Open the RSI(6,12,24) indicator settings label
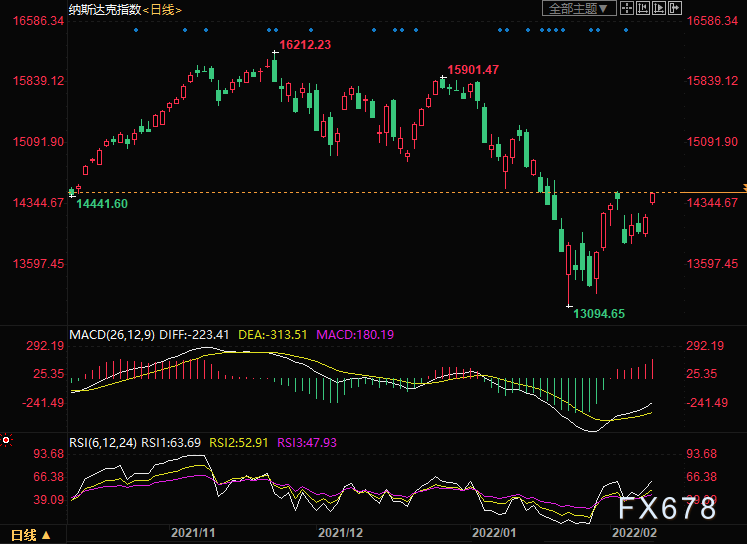 point(103,443)
